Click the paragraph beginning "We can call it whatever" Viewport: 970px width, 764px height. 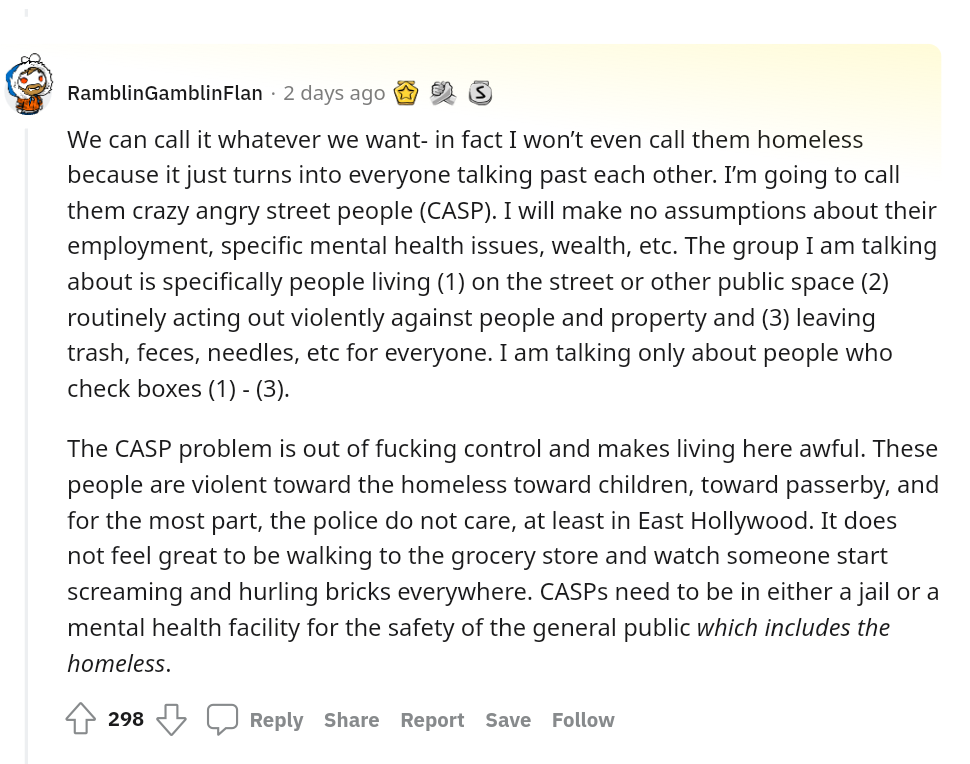tap(502, 264)
